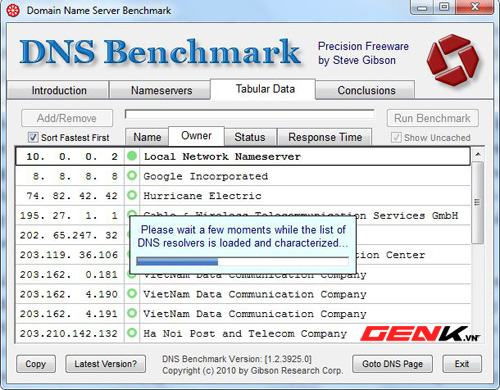500x390 pixels.
Task: Click the solid green dot for 10.0.0.2
Action: pos(132,156)
